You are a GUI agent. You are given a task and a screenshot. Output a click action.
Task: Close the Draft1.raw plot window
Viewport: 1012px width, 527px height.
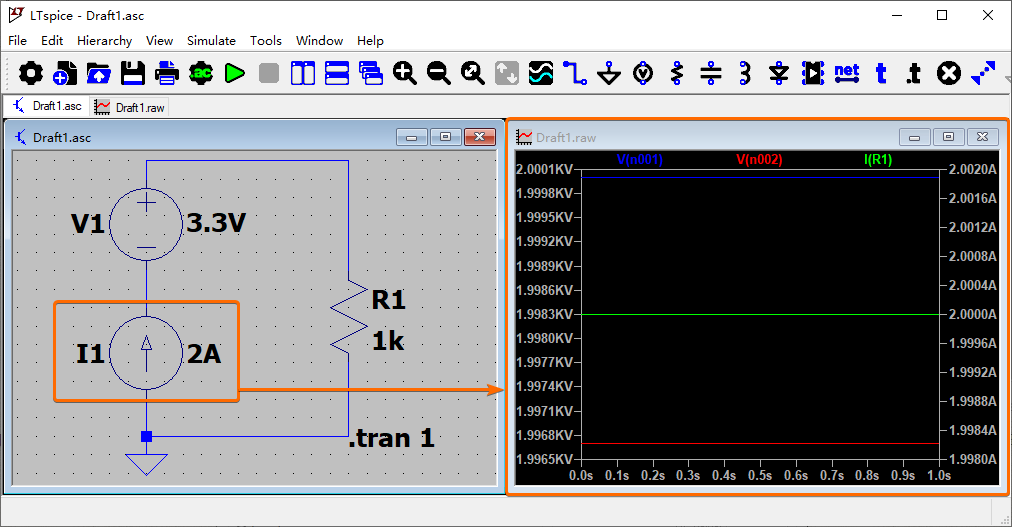(982, 137)
